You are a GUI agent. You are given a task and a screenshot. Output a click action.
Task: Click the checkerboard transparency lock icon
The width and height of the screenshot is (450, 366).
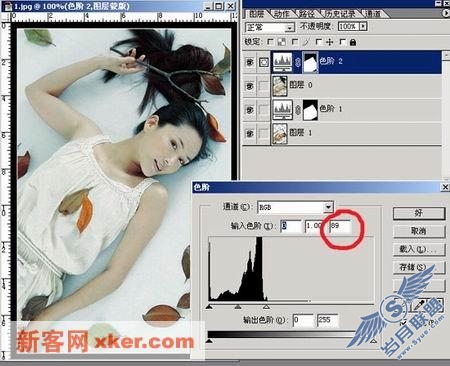[282, 42]
